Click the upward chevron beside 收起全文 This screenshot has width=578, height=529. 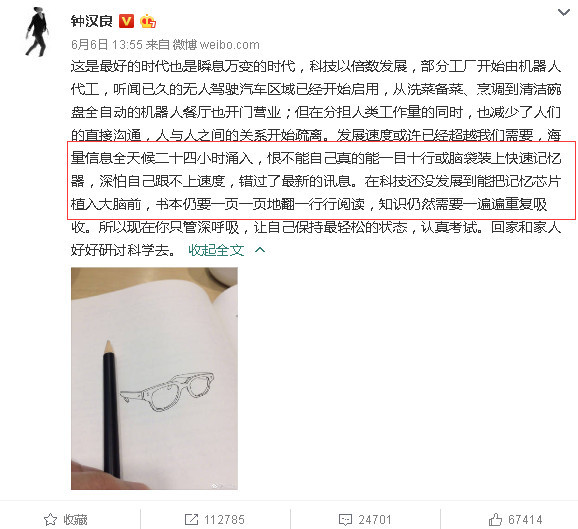pos(260,250)
